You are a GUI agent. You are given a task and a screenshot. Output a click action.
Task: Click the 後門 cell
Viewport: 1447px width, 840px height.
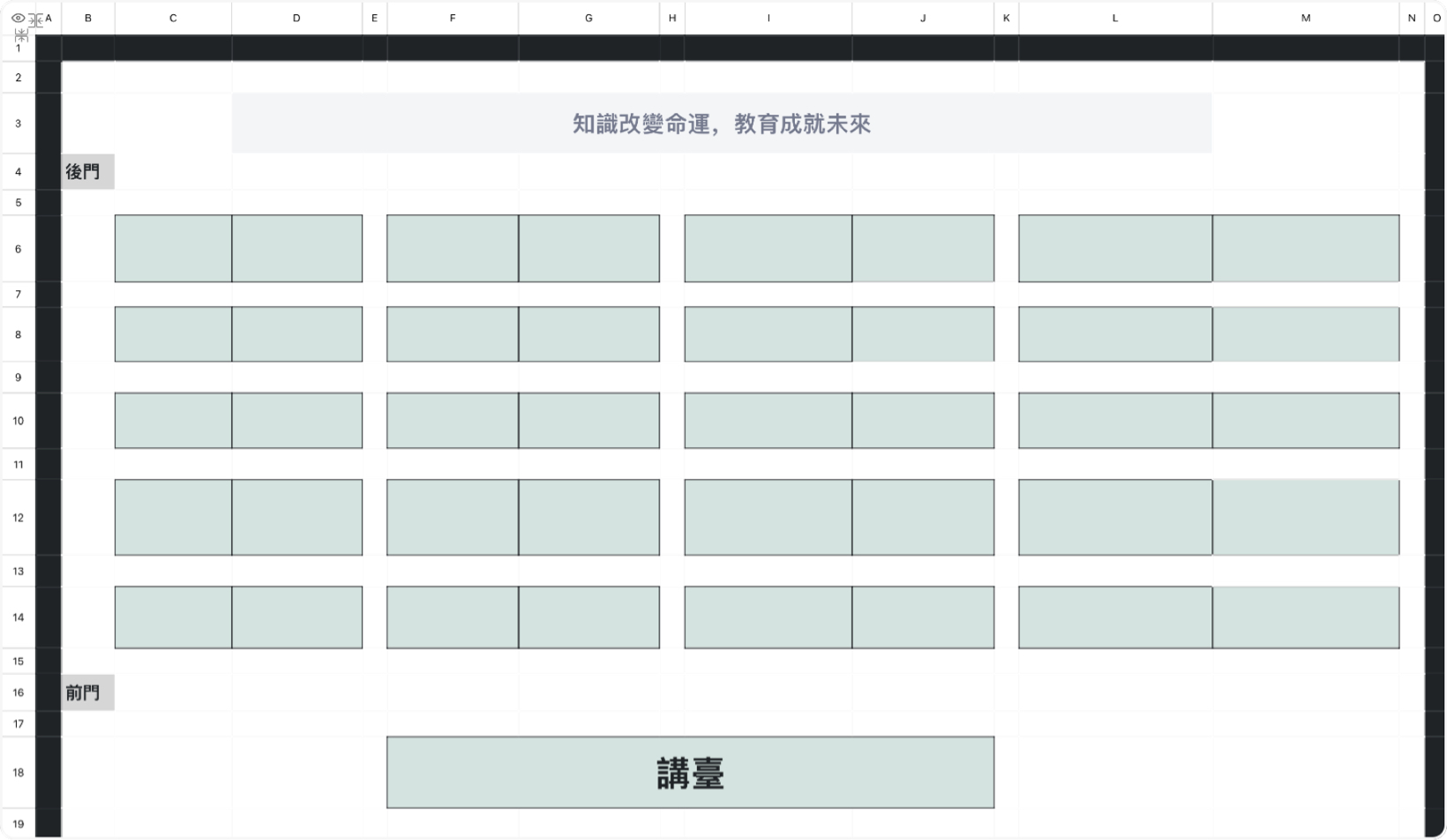pos(88,172)
